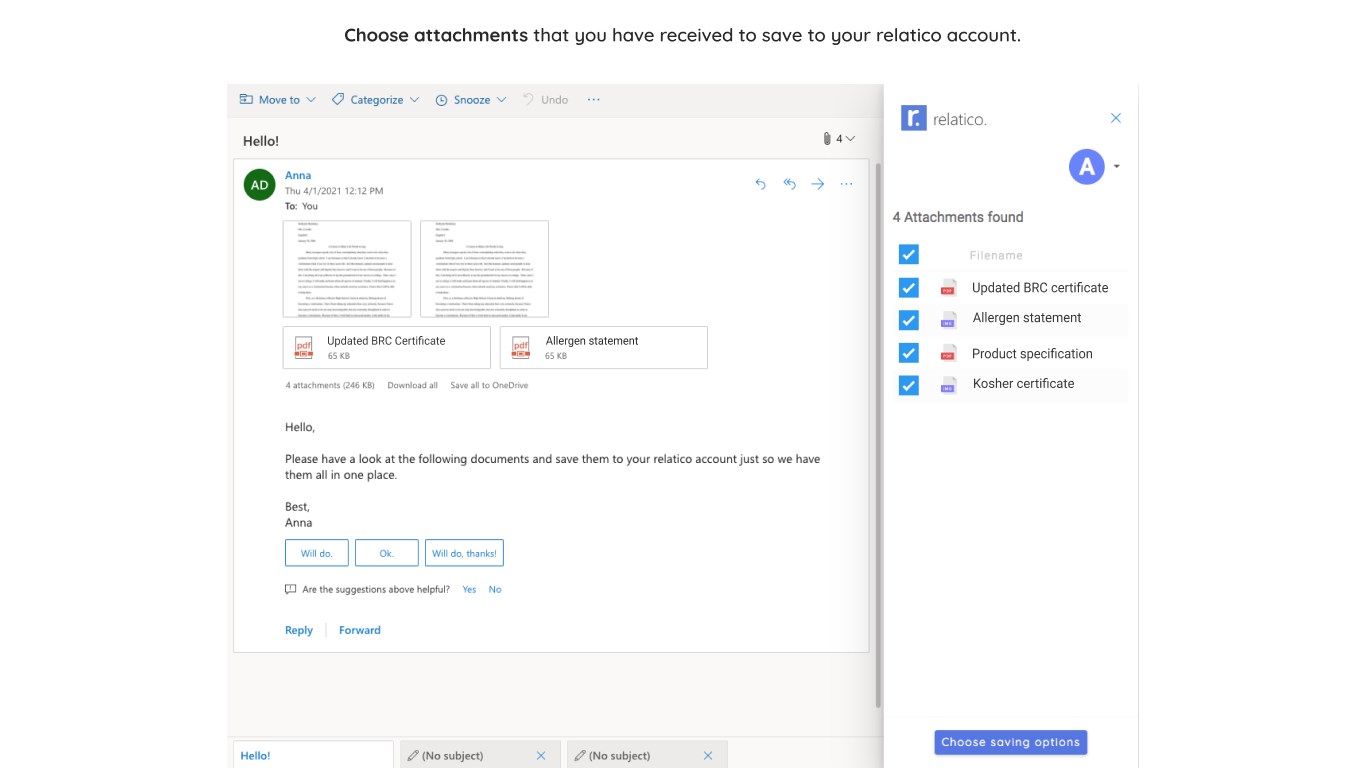Click the email pane vertical scrollbar

[878, 430]
